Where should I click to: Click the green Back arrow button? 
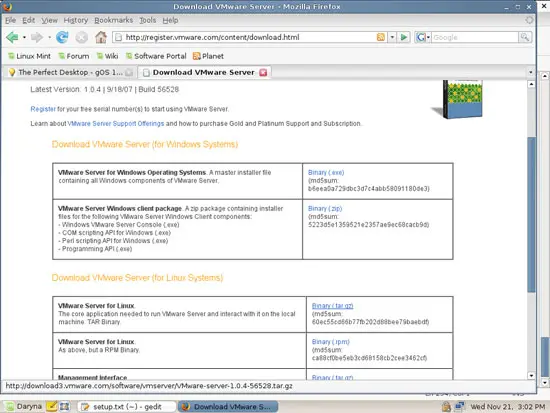[x=13, y=37]
